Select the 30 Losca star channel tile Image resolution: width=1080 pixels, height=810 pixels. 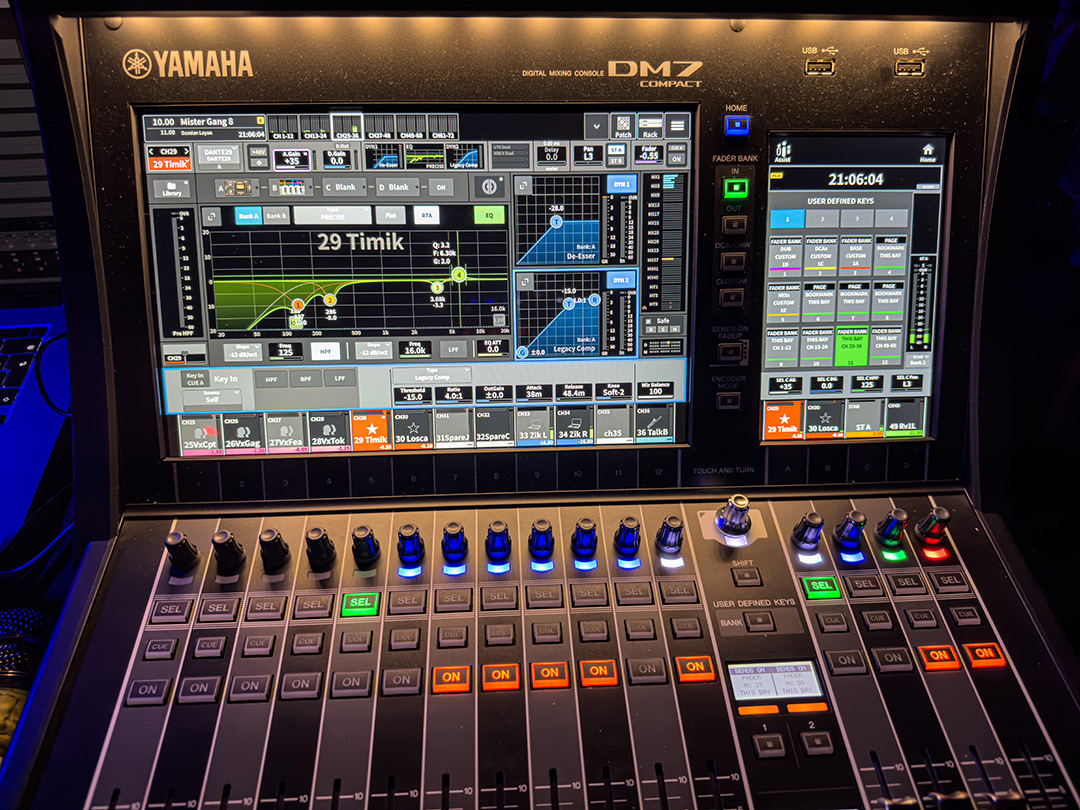pos(412,430)
